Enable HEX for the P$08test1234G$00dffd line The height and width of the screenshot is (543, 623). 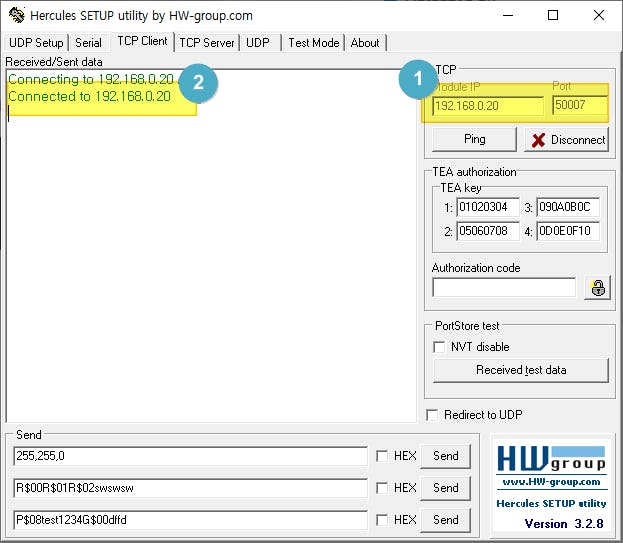tap(382, 520)
